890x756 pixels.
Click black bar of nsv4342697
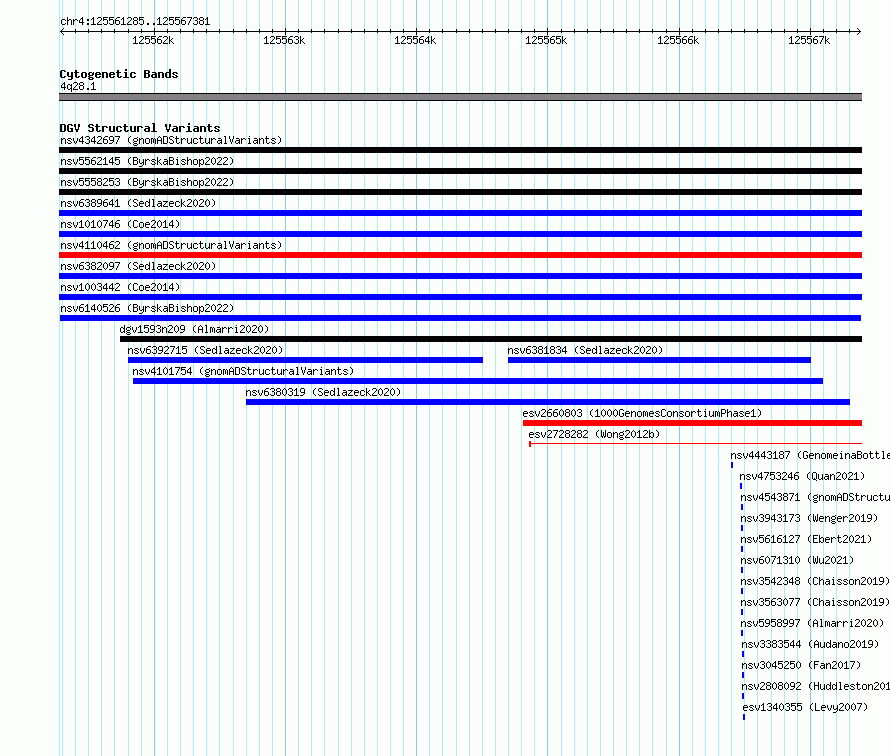click(460, 150)
